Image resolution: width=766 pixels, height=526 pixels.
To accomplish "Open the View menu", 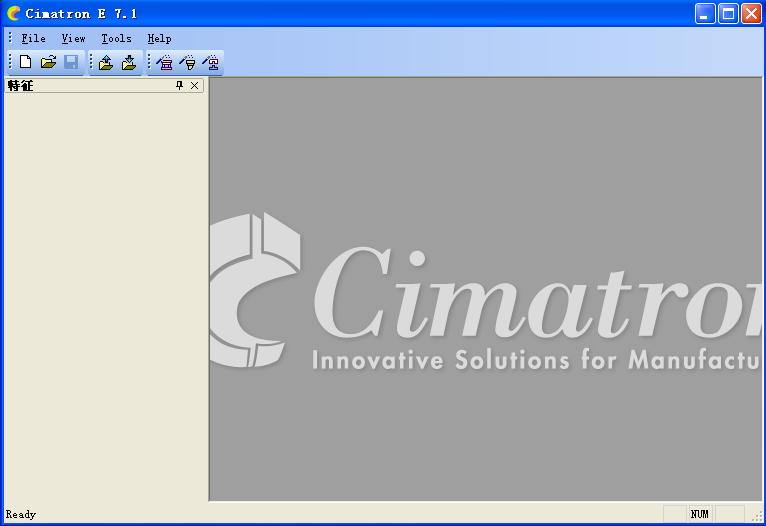I will [x=73, y=39].
